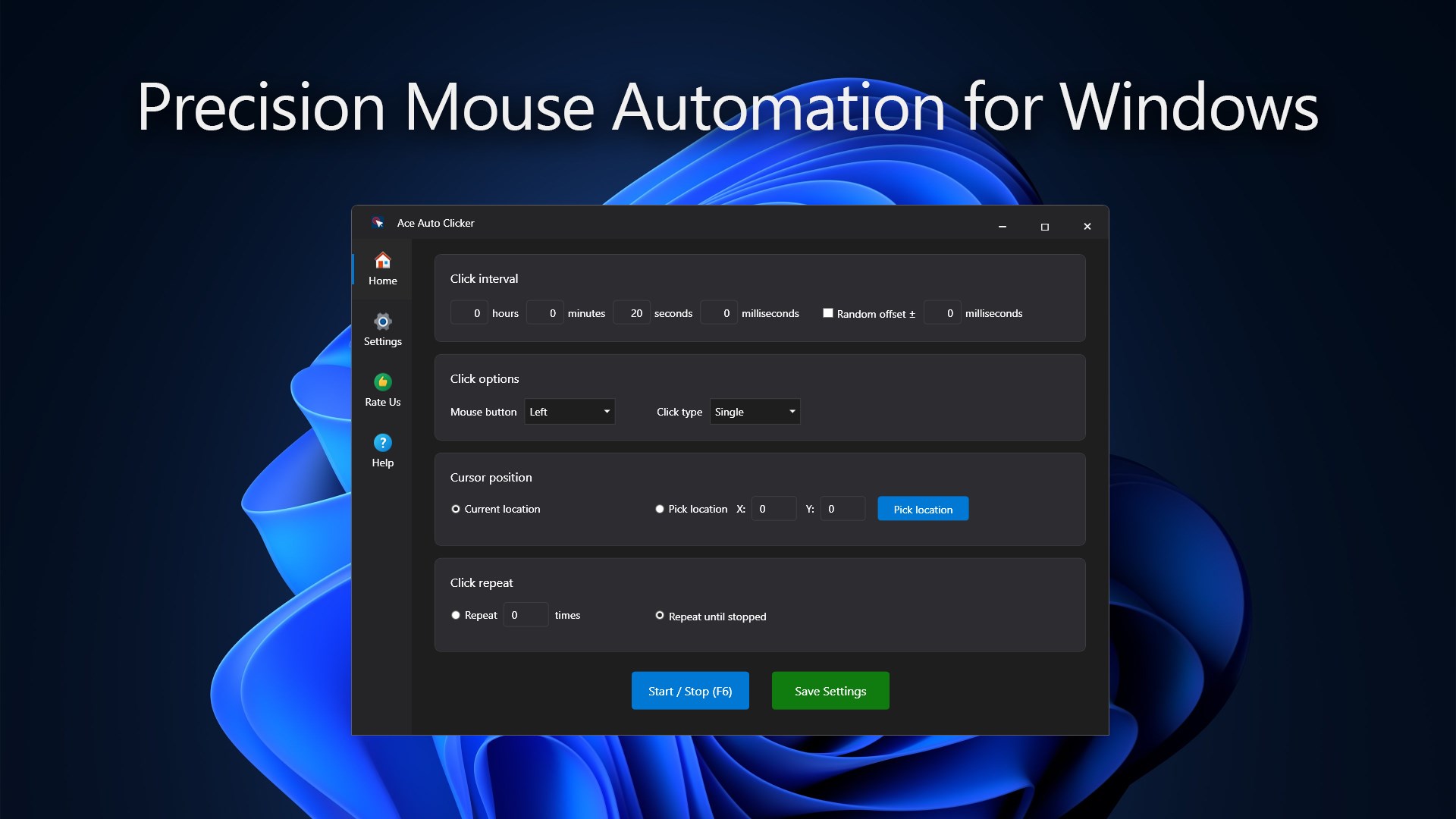Viewport: 1456px width, 819px height.
Task: Click the green Save Settings button
Action: click(x=830, y=691)
